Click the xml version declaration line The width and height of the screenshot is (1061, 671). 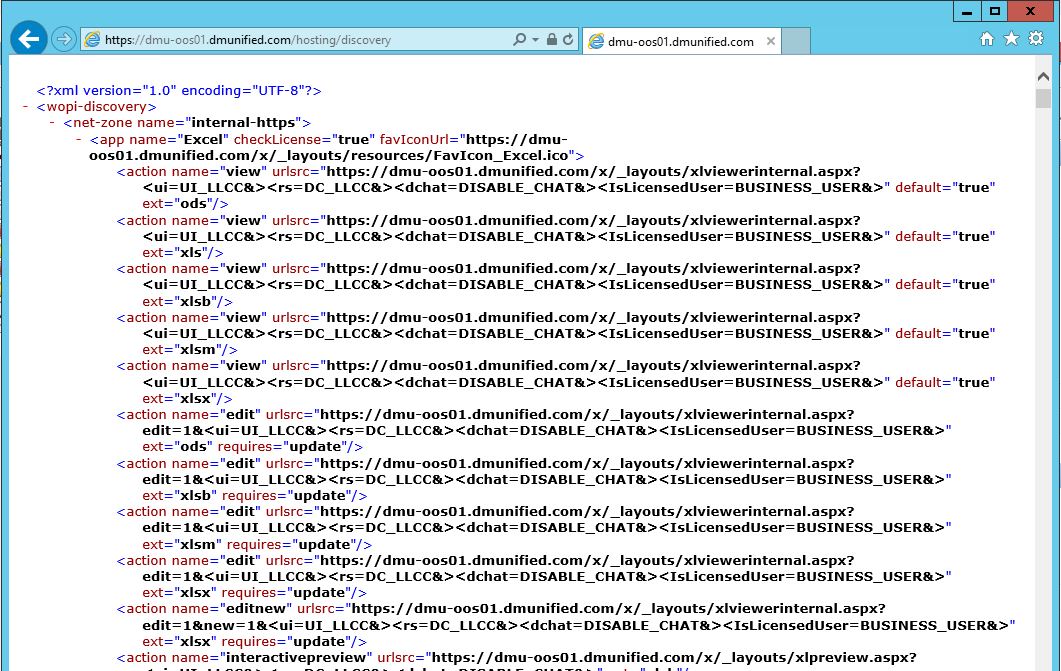pos(179,90)
